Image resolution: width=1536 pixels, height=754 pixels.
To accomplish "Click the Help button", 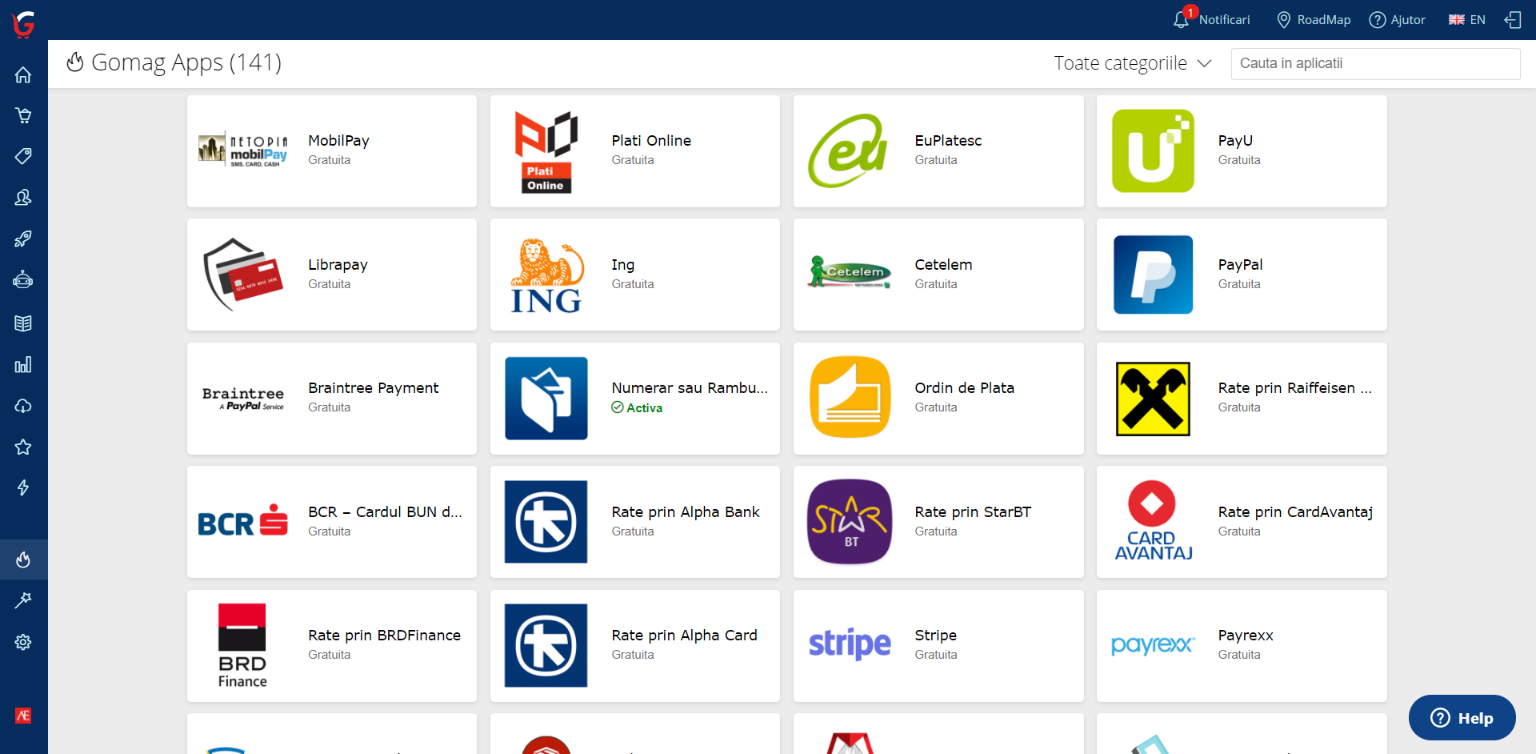I will click(x=1462, y=718).
